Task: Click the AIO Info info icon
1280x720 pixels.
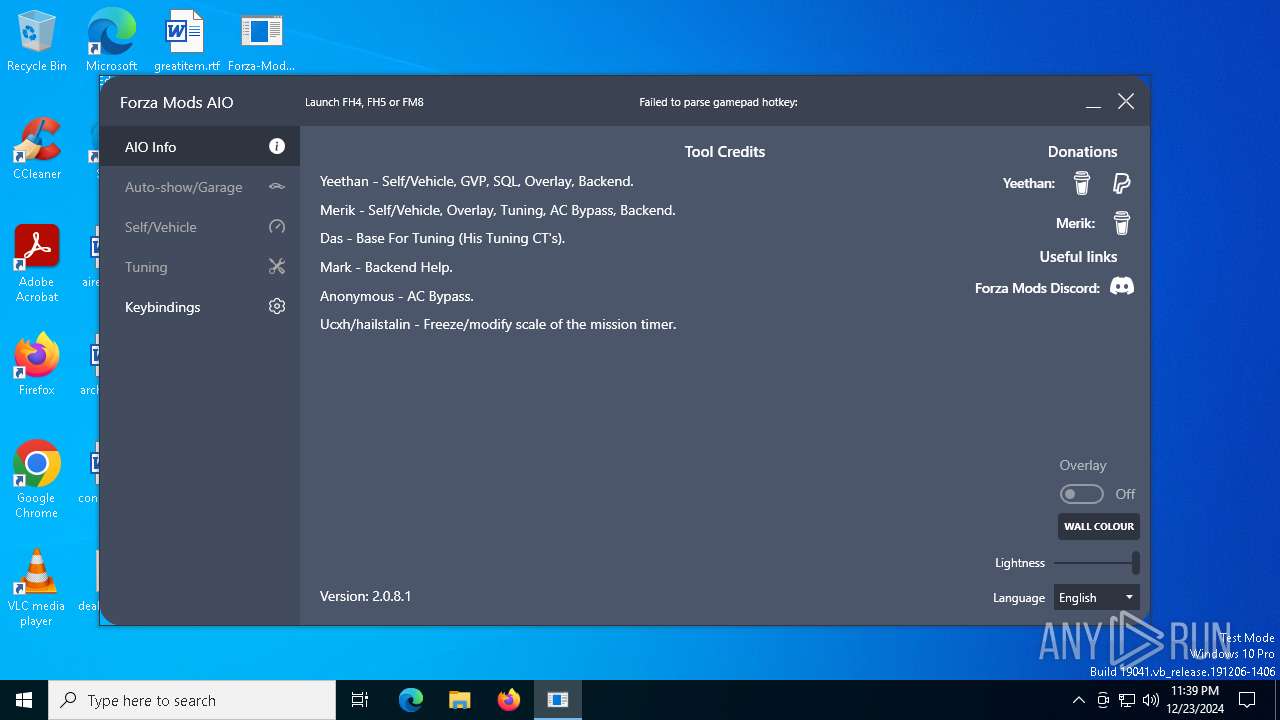Action: click(277, 146)
